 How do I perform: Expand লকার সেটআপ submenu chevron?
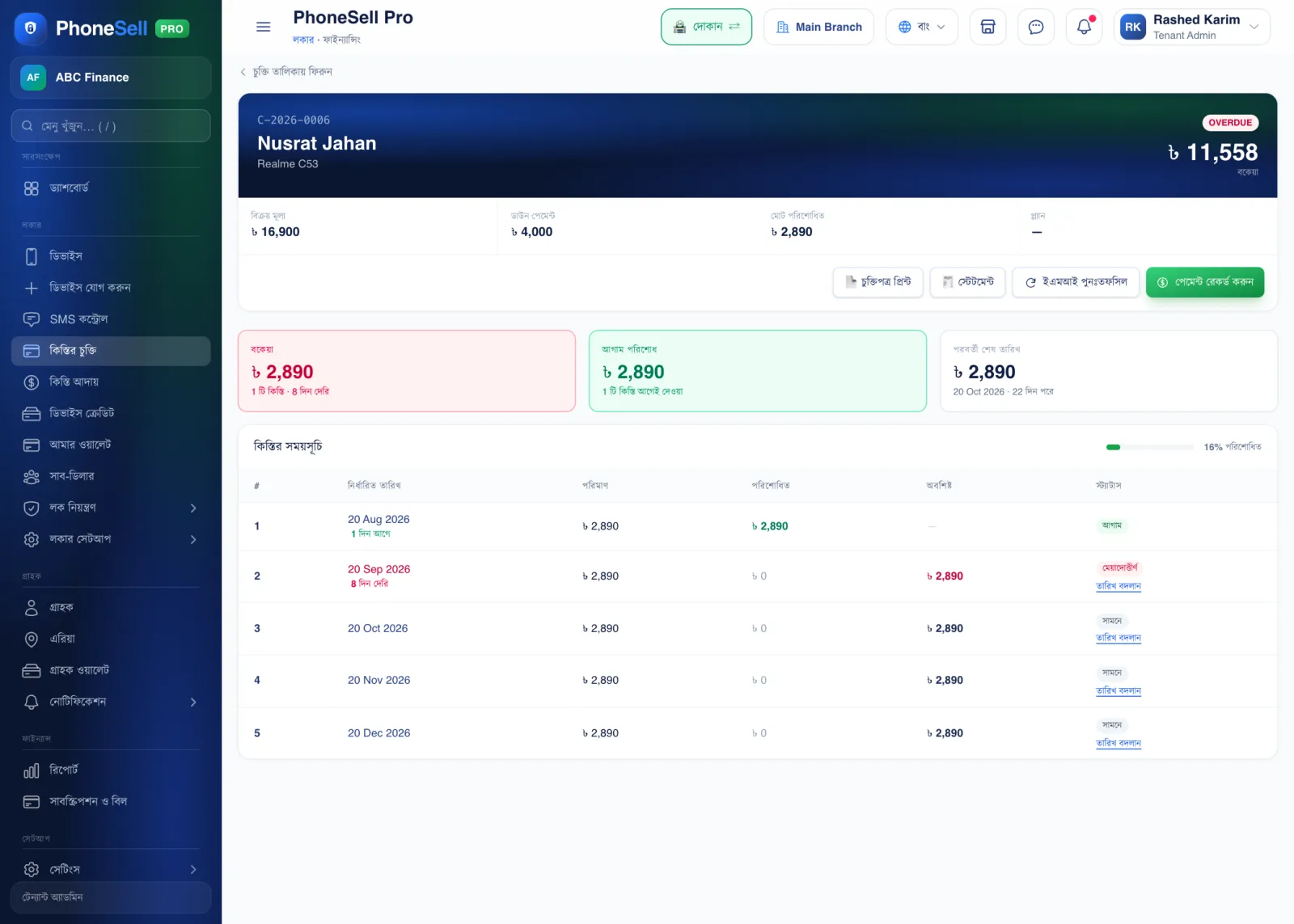[192, 539]
